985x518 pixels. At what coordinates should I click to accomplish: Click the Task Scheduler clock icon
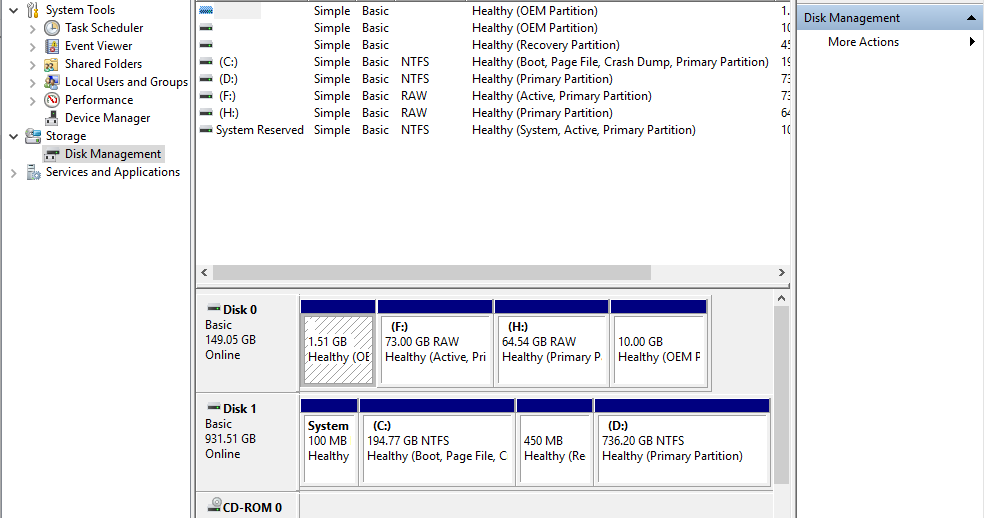pos(52,28)
